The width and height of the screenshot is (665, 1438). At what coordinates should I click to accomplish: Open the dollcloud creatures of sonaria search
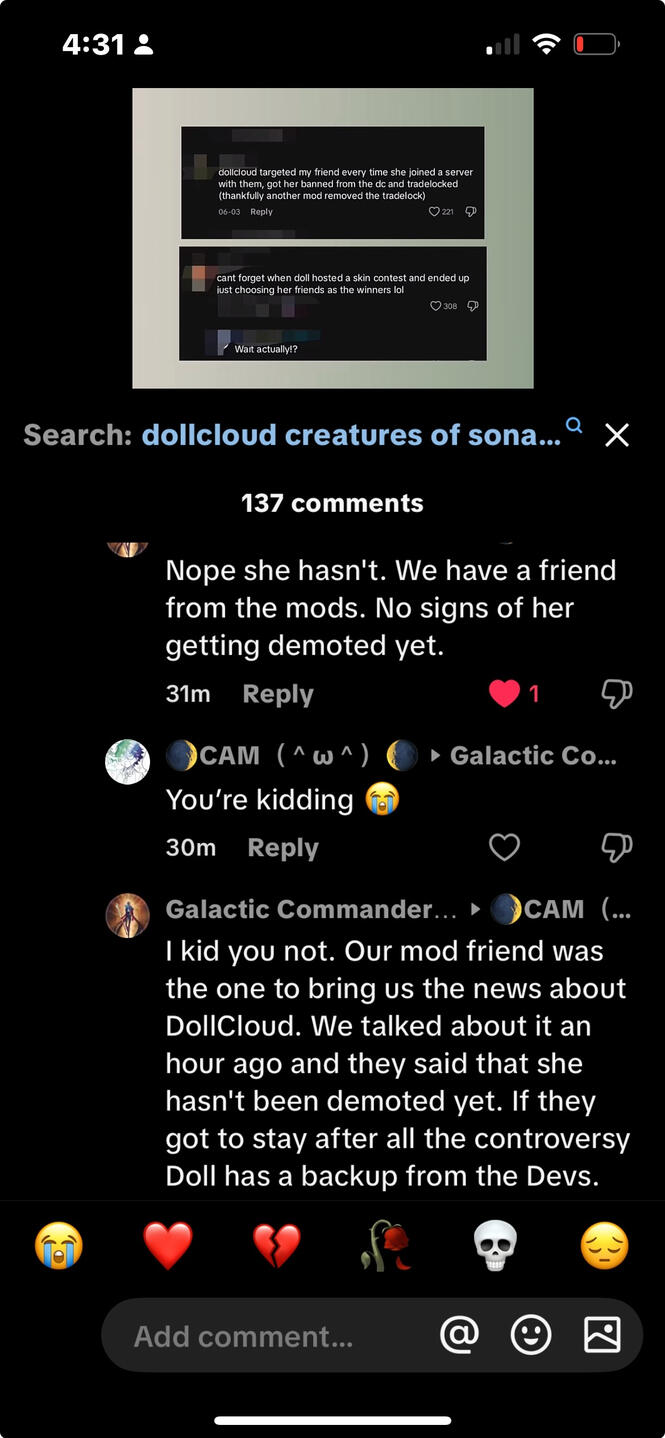point(350,435)
